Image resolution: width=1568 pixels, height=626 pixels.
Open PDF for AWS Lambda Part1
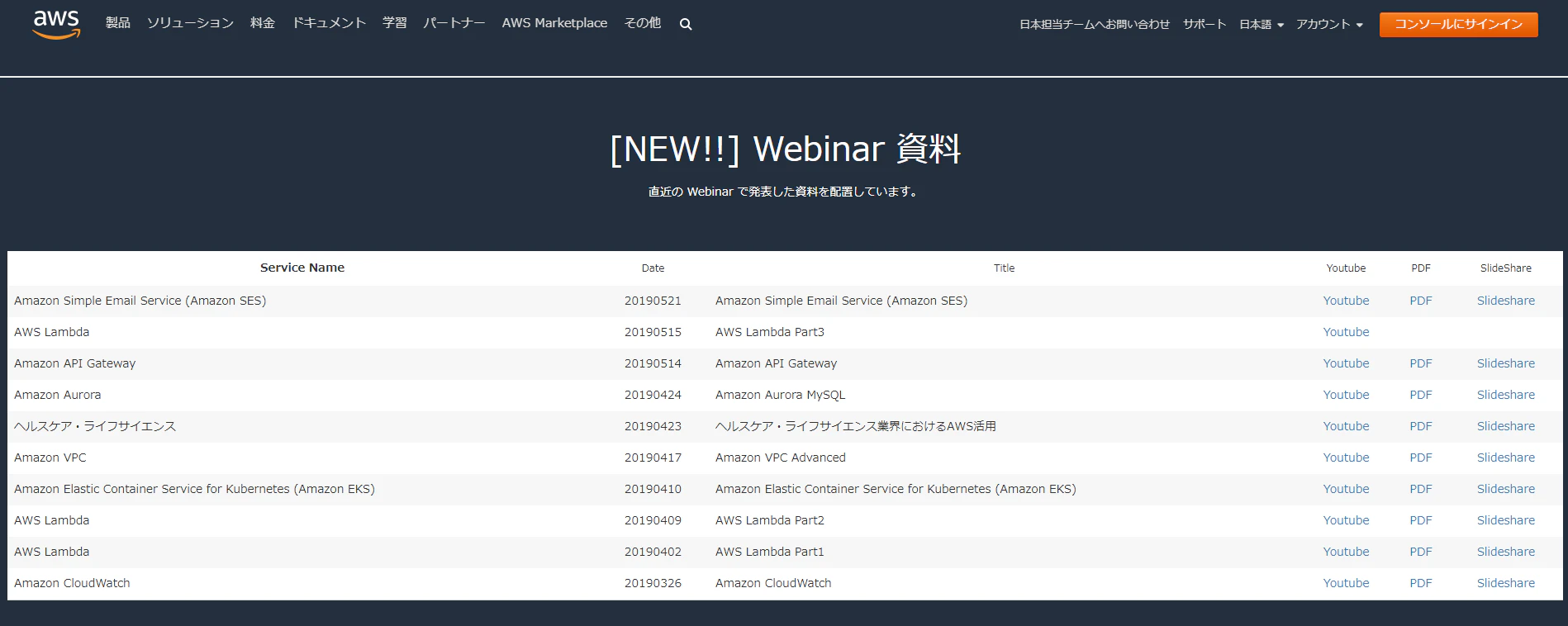click(1421, 552)
